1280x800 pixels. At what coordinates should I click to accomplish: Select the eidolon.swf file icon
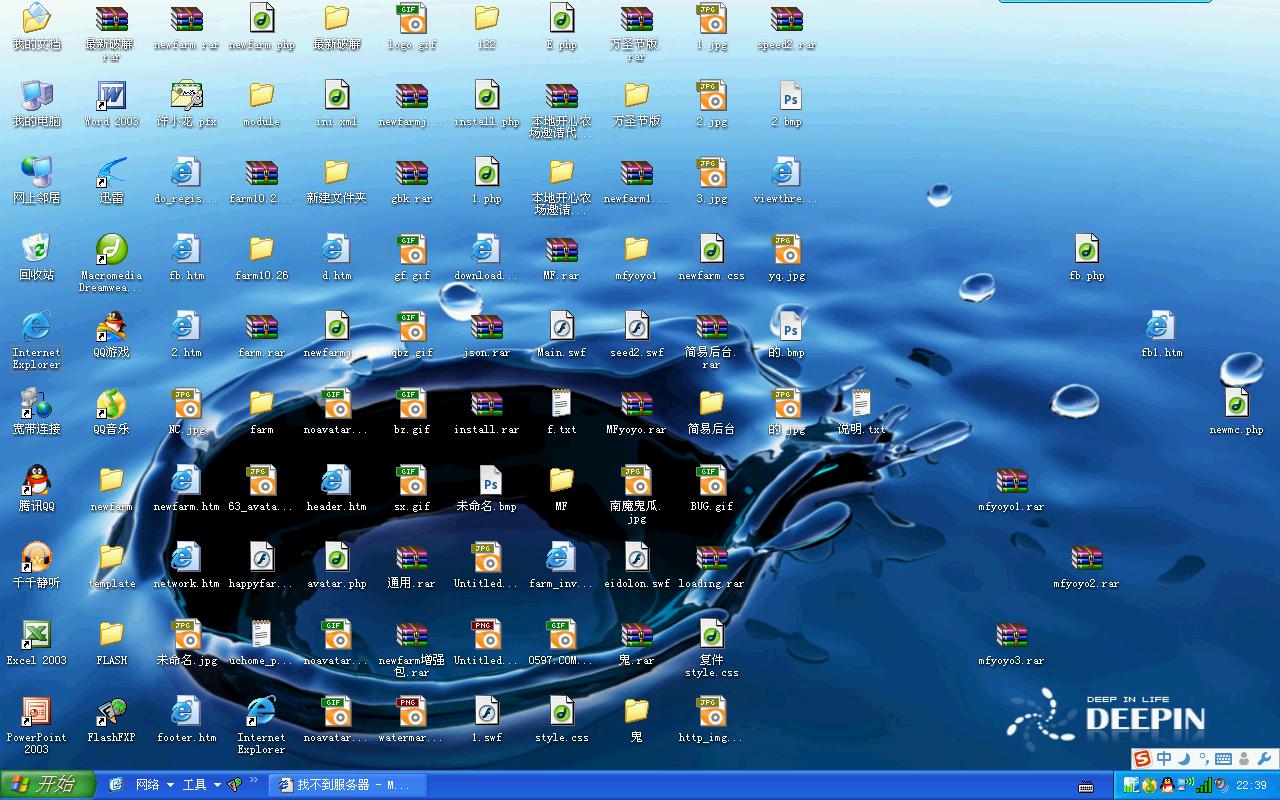[x=637, y=565]
